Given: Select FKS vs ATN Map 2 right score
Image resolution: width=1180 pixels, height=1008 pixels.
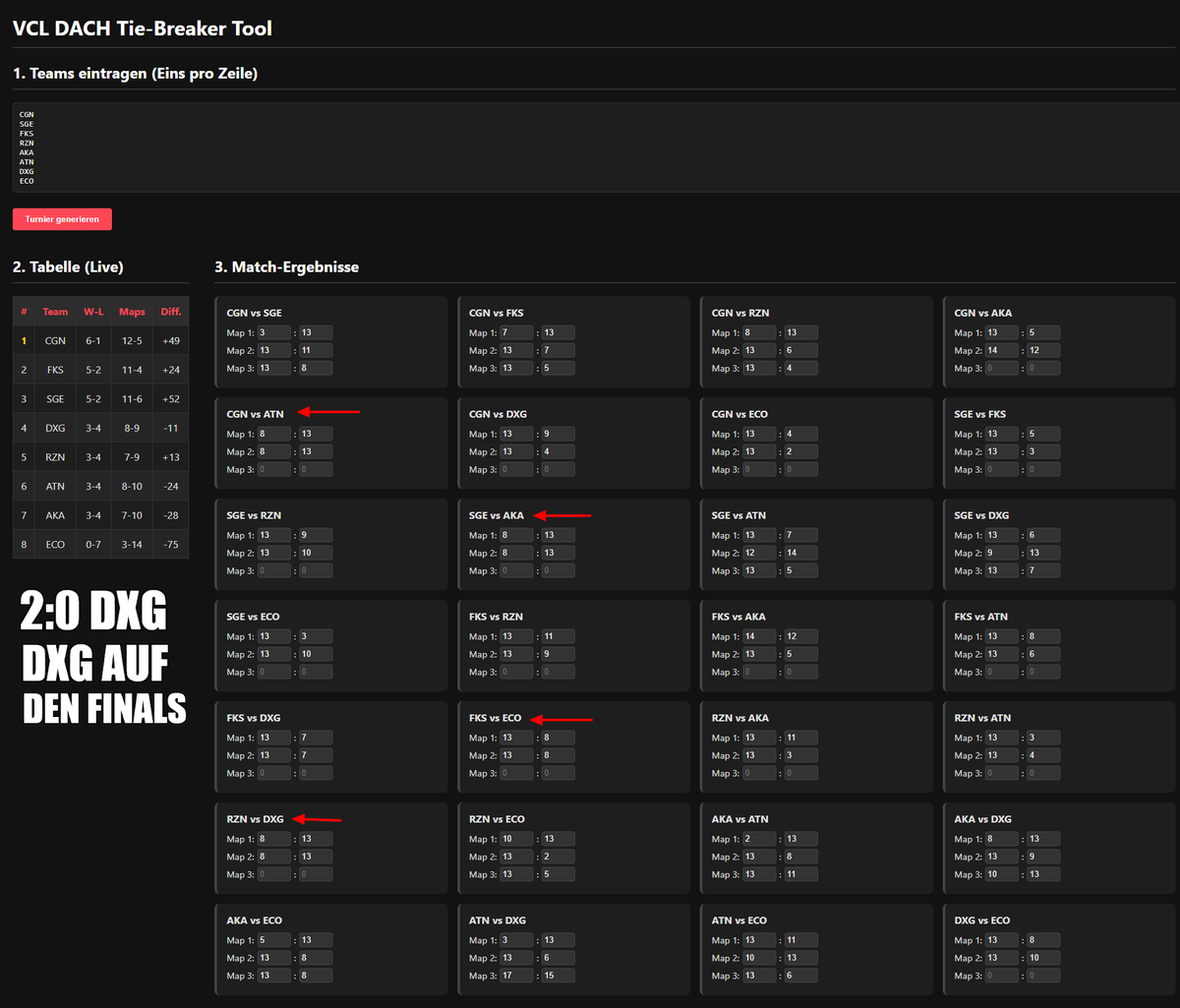Looking at the screenshot, I should coord(1043,654).
